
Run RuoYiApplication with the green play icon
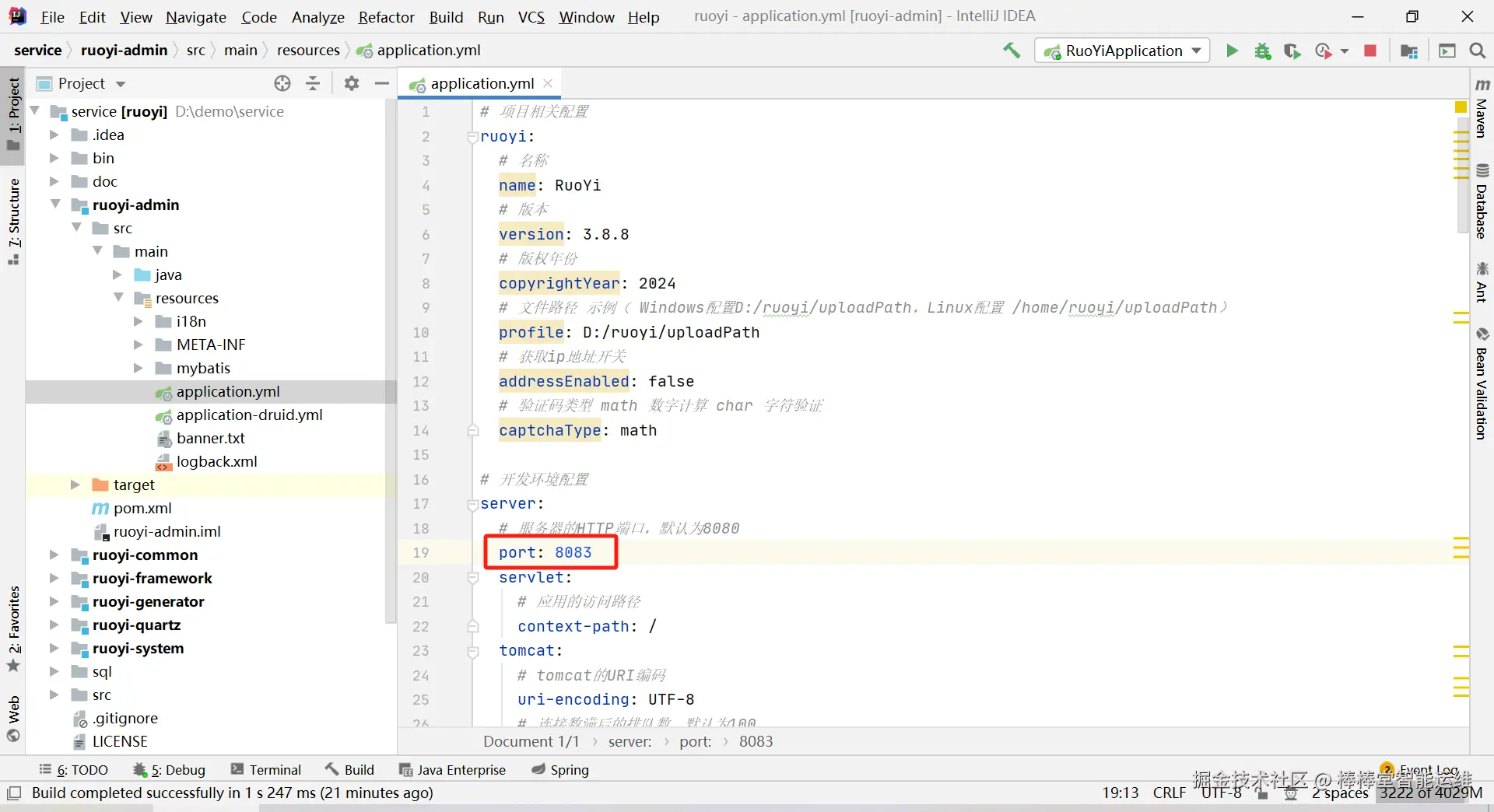coord(1232,51)
